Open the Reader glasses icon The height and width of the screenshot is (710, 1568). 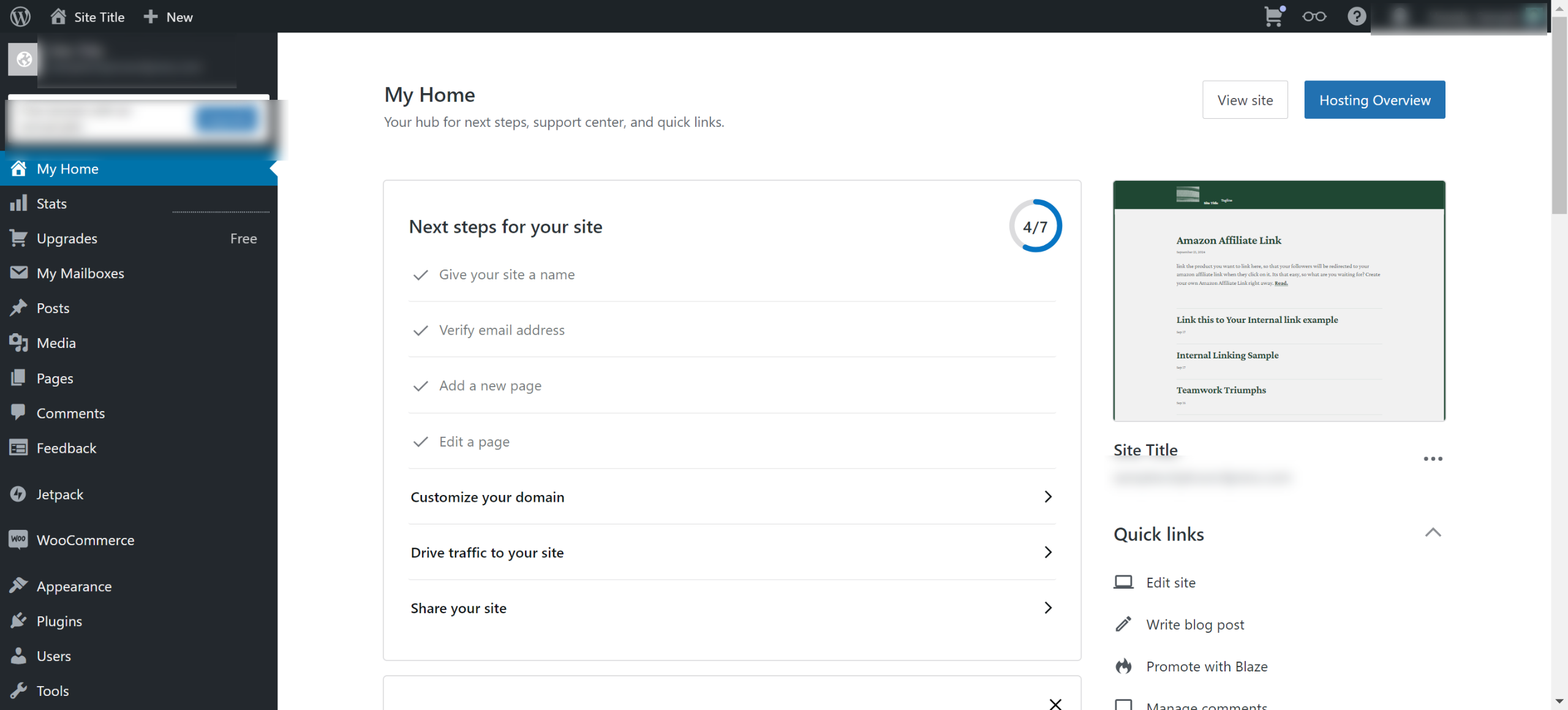pyautogui.click(x=1314, y=17)
